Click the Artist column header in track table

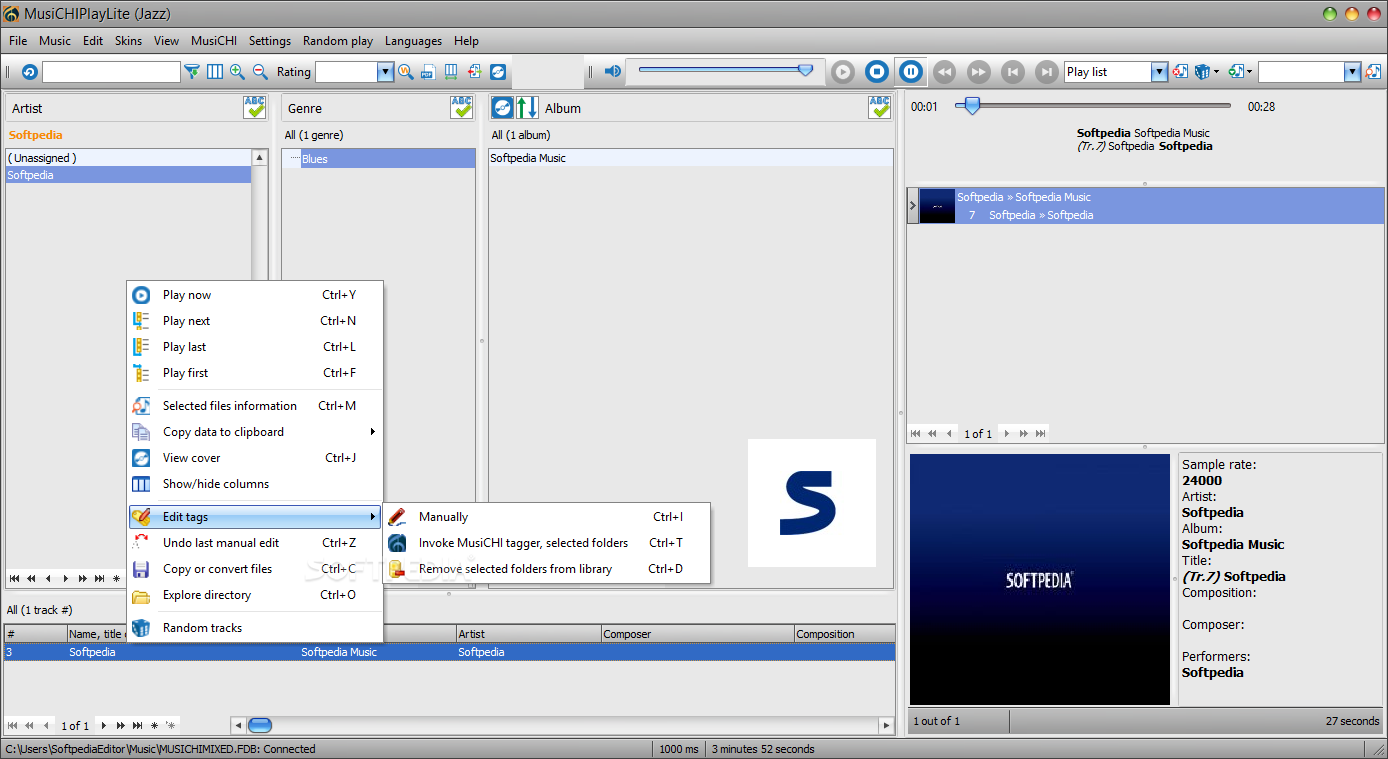pos(528,634)
